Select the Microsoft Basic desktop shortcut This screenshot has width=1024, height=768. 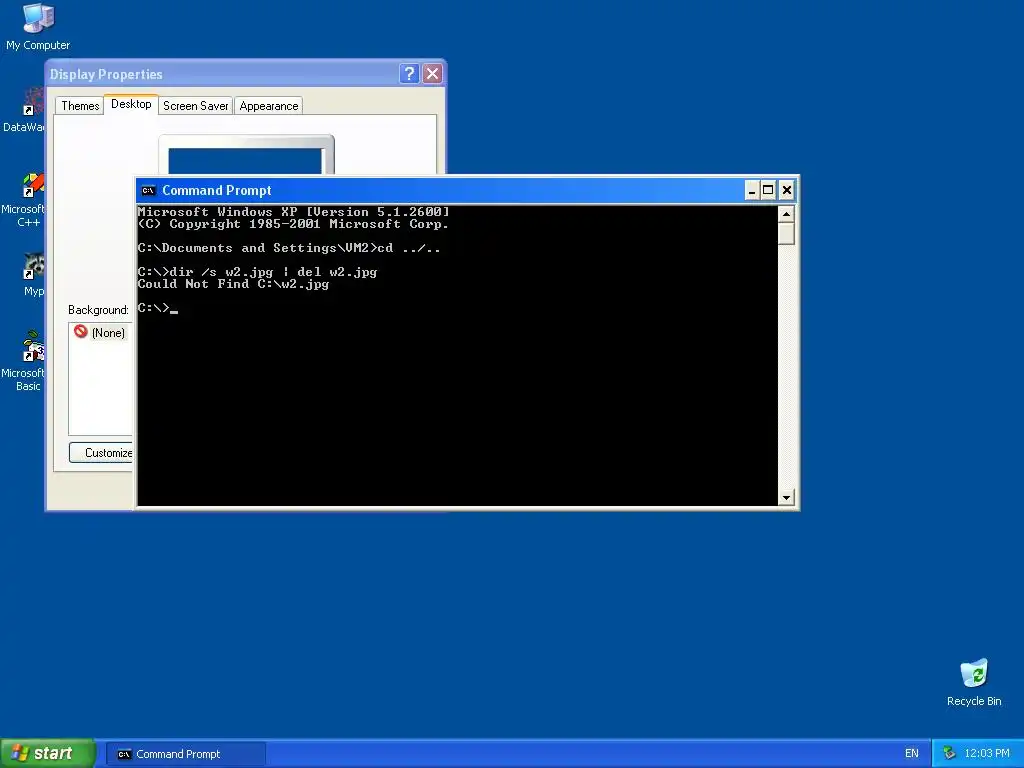click(23, 361)
